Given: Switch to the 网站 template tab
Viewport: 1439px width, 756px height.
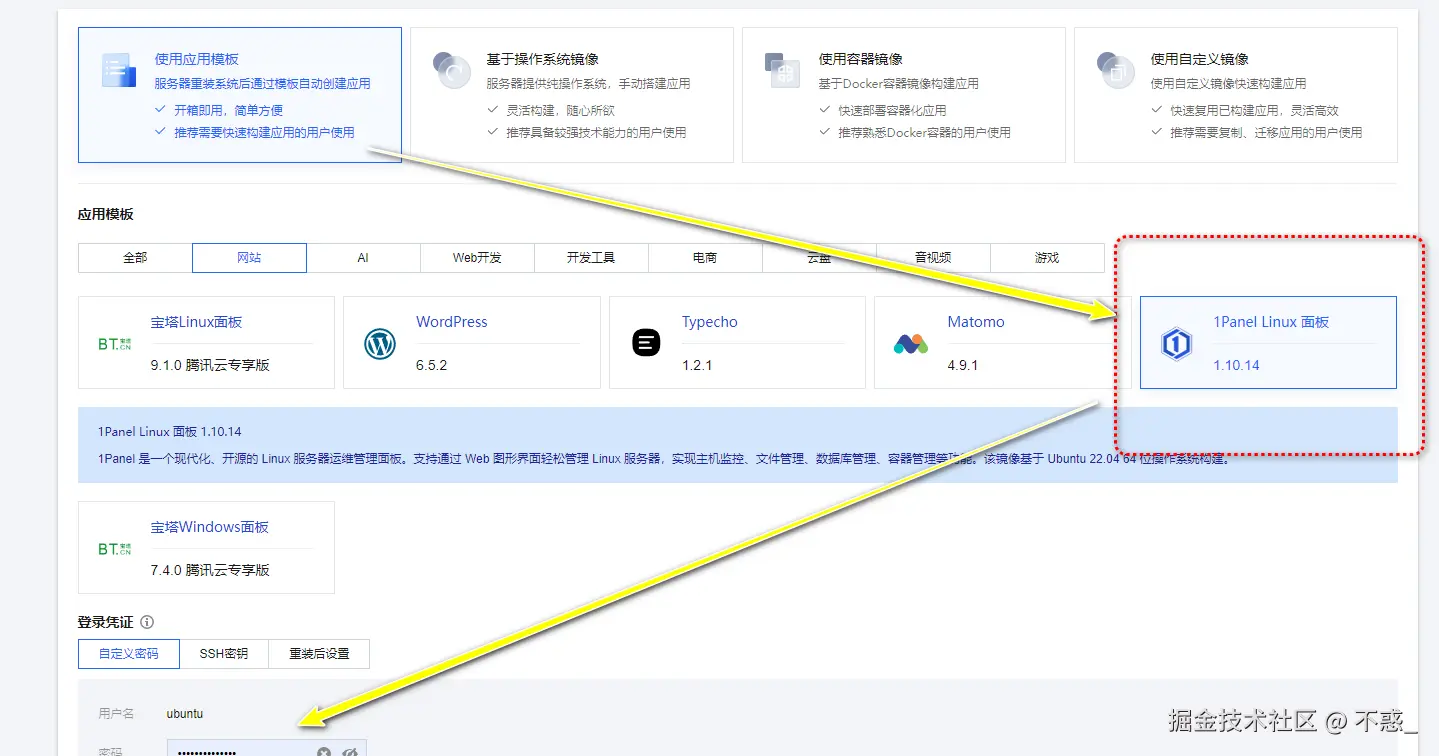Looking at the screenshot, I should click(x=249, y=258).
